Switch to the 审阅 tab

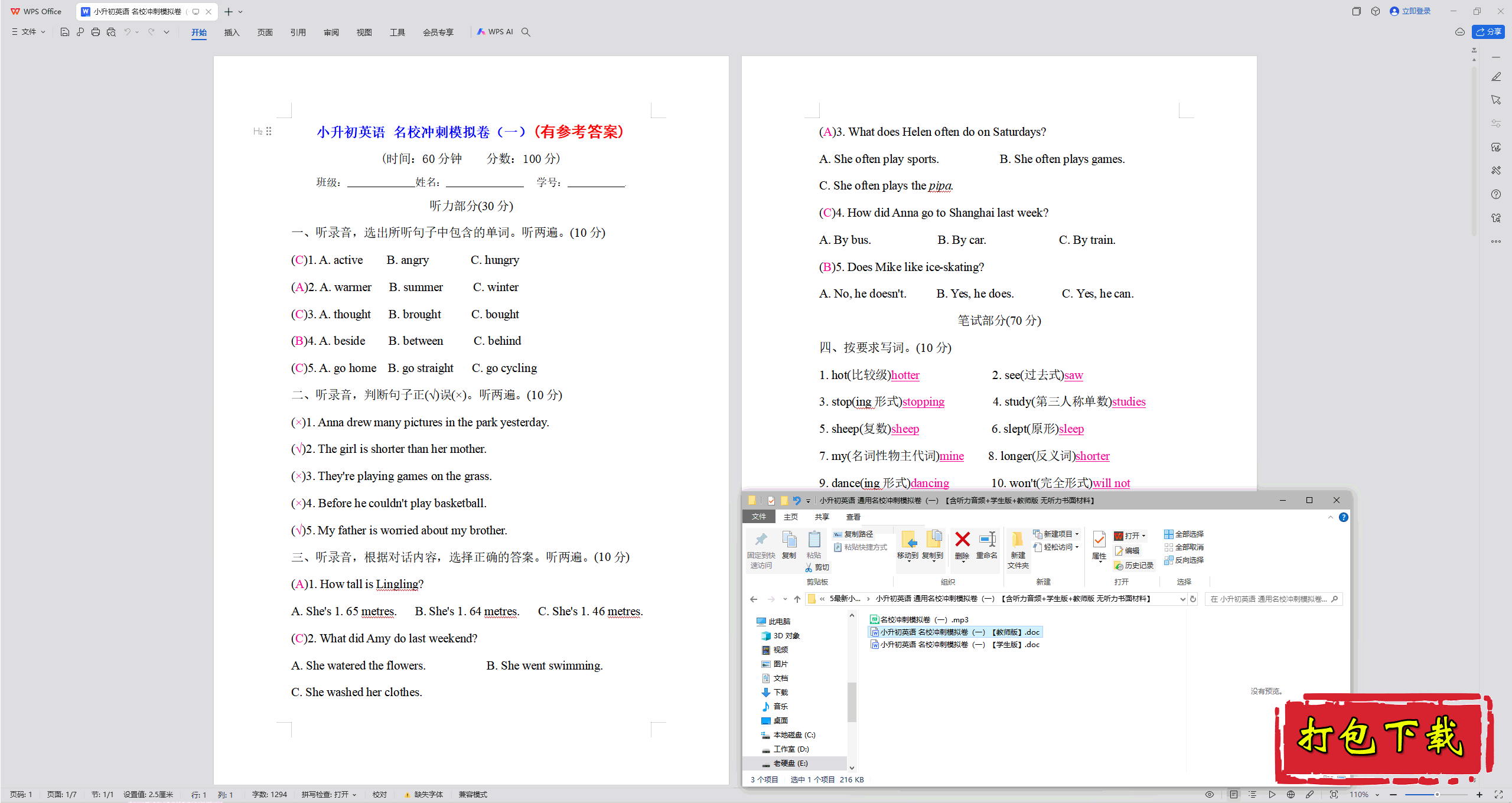[x=331, y=32]
